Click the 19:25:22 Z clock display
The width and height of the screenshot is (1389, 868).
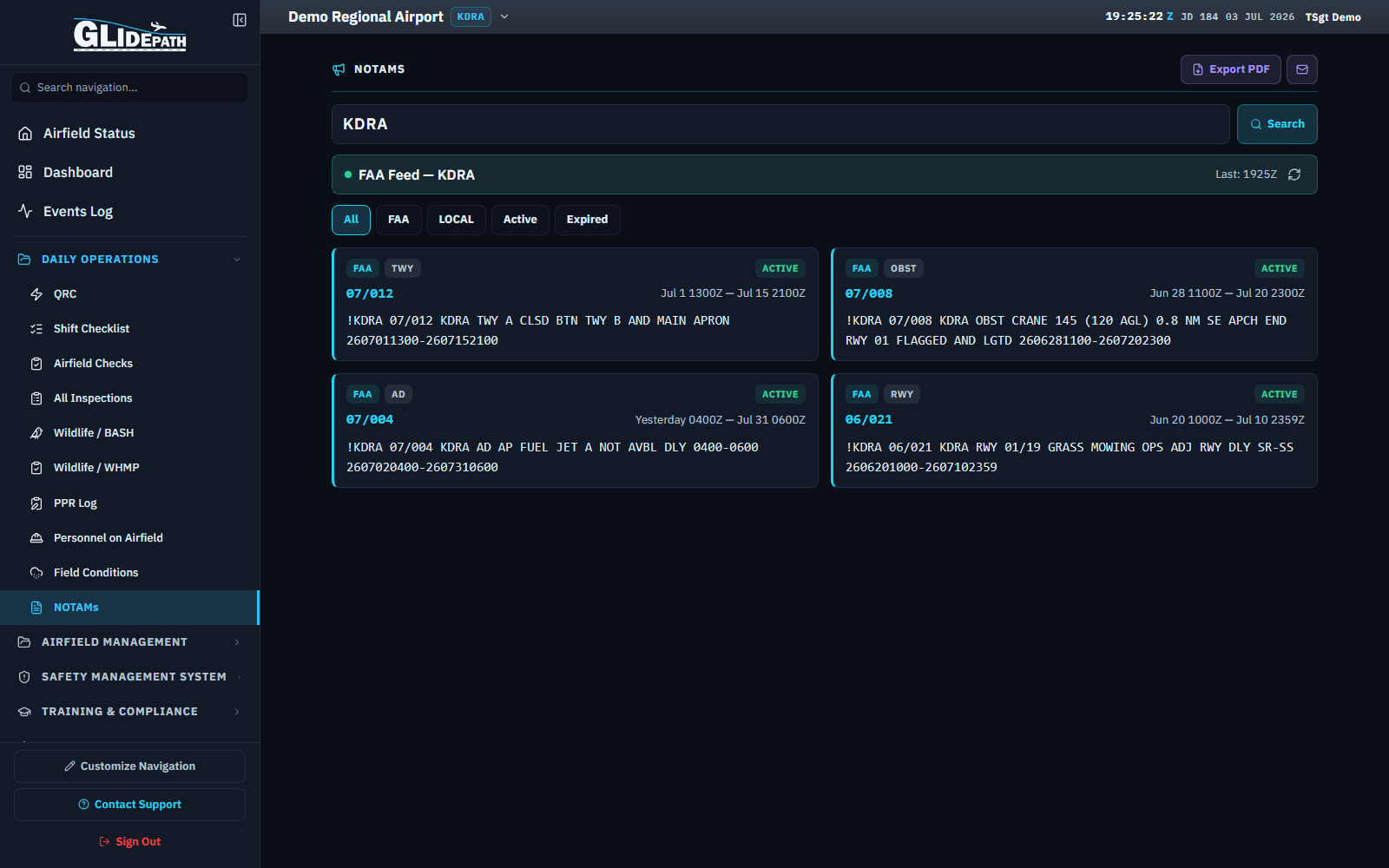coord(1139,16)
